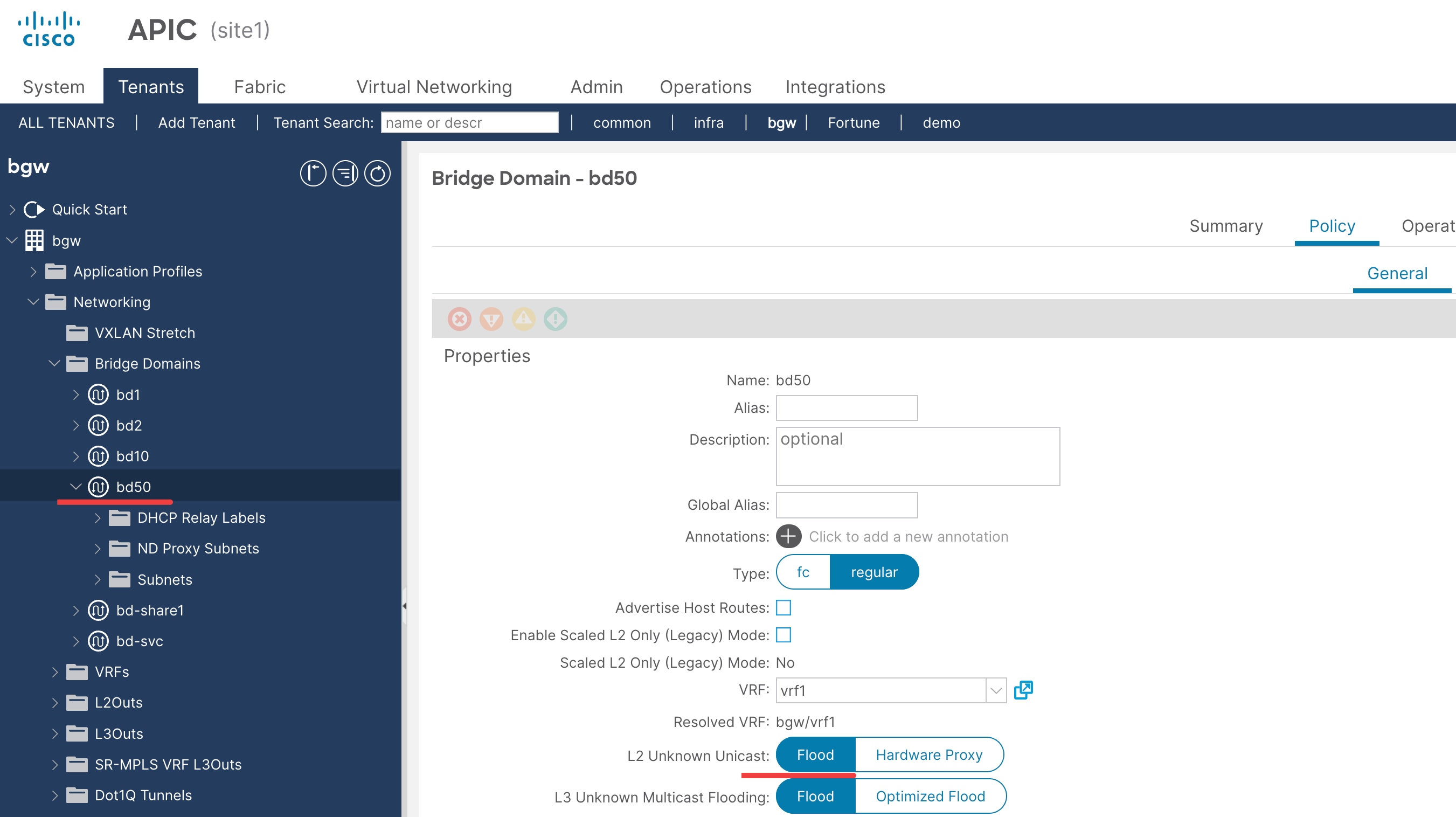Viewport: 1456px width, 817px height.
Task: Click the first round toolbar icon next to bgw
Action: [313, 174]
